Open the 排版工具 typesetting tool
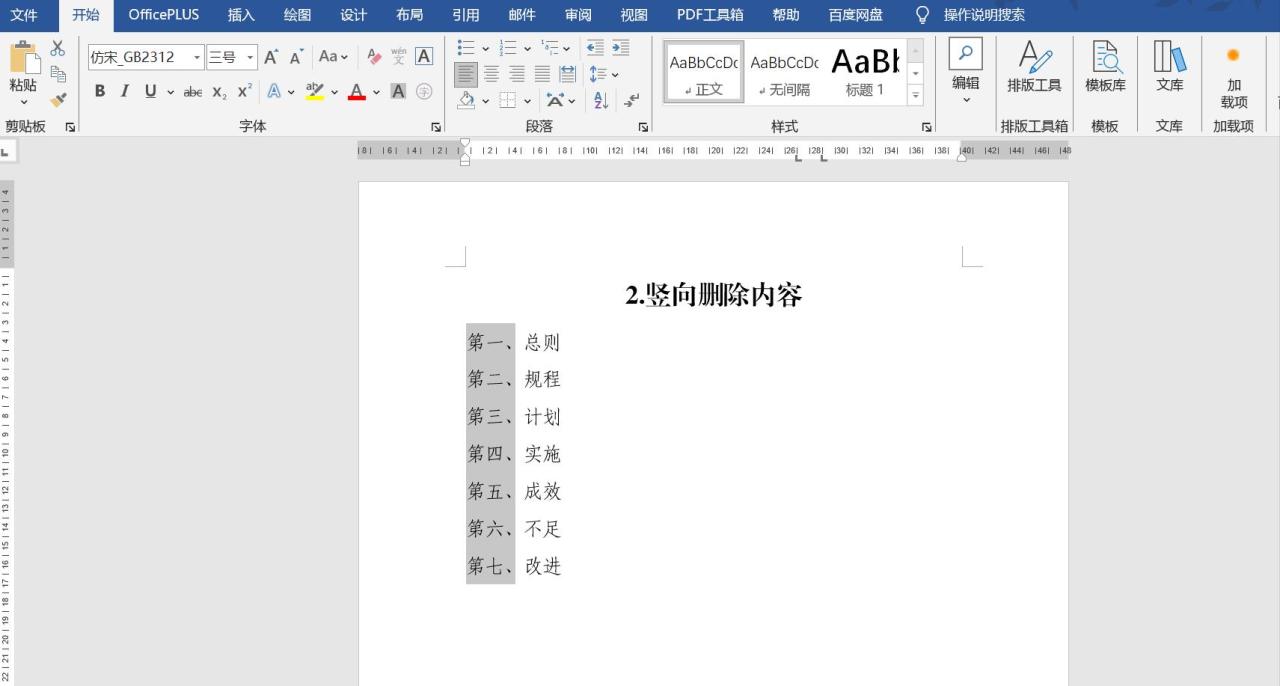This screenshot has height=686, width=1280. pyautogui.click(x=1034, y=68)
